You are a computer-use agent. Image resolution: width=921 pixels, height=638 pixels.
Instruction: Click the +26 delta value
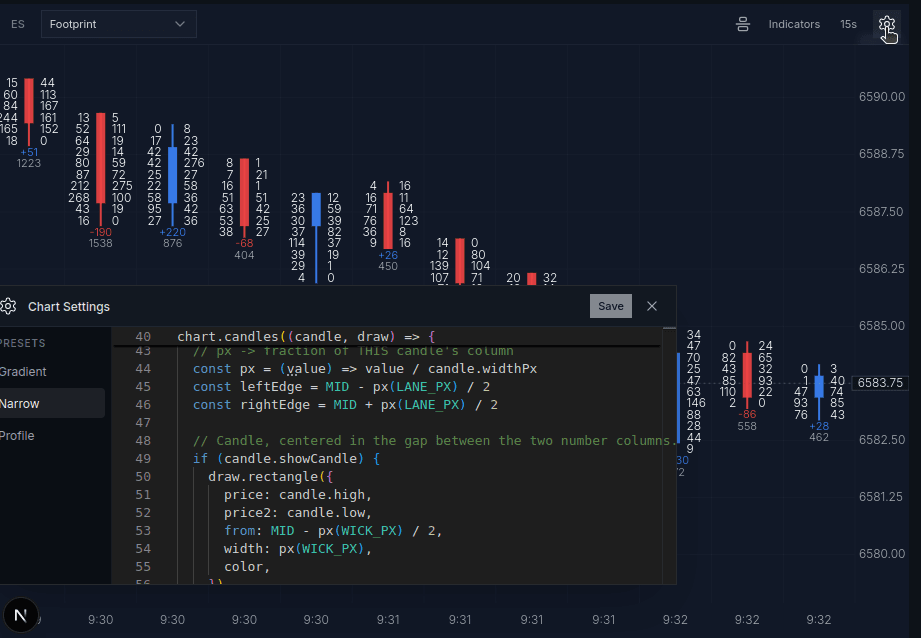click(388, 255)
